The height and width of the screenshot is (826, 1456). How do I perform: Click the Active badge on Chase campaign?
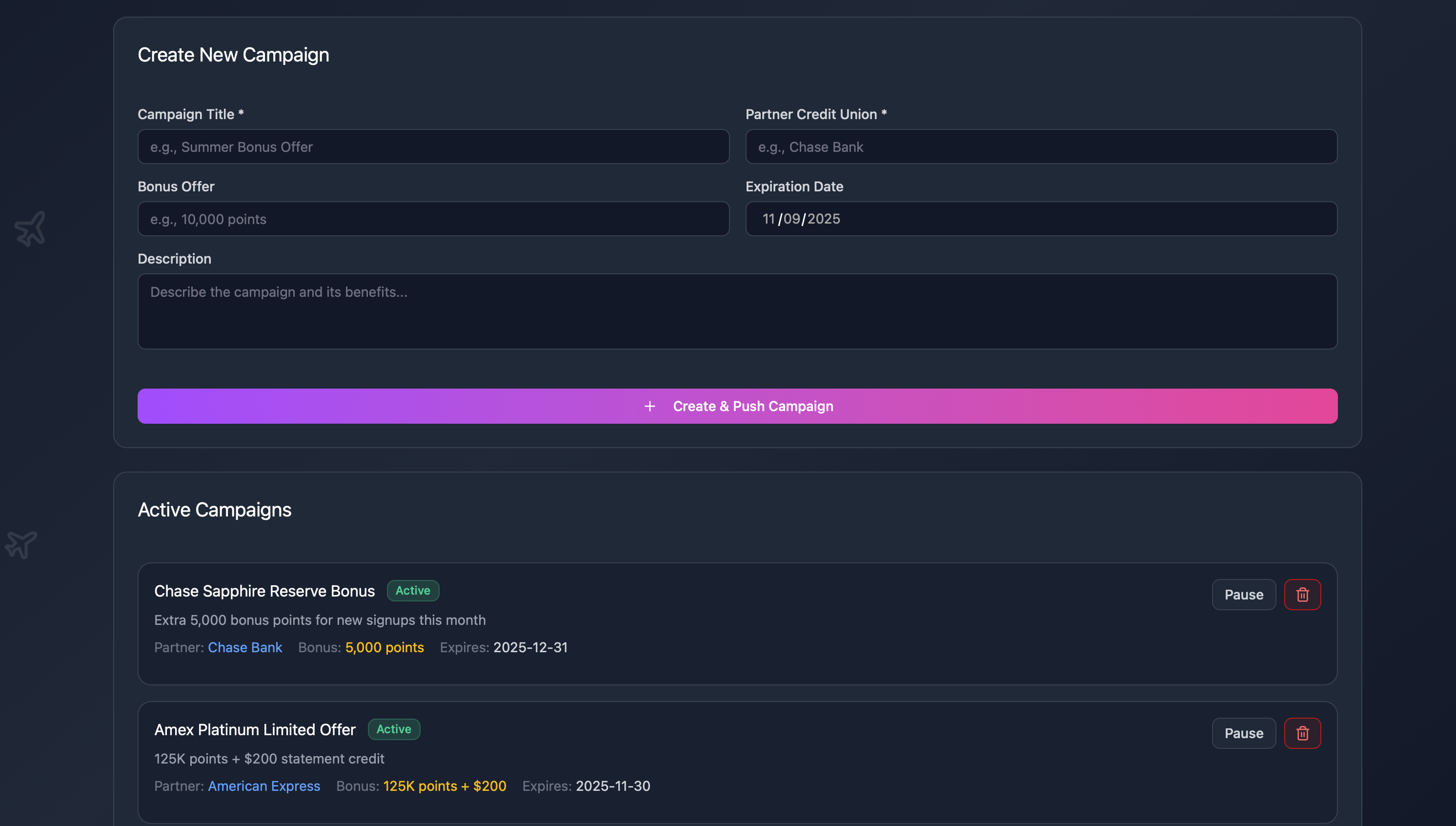coord(413,591)
